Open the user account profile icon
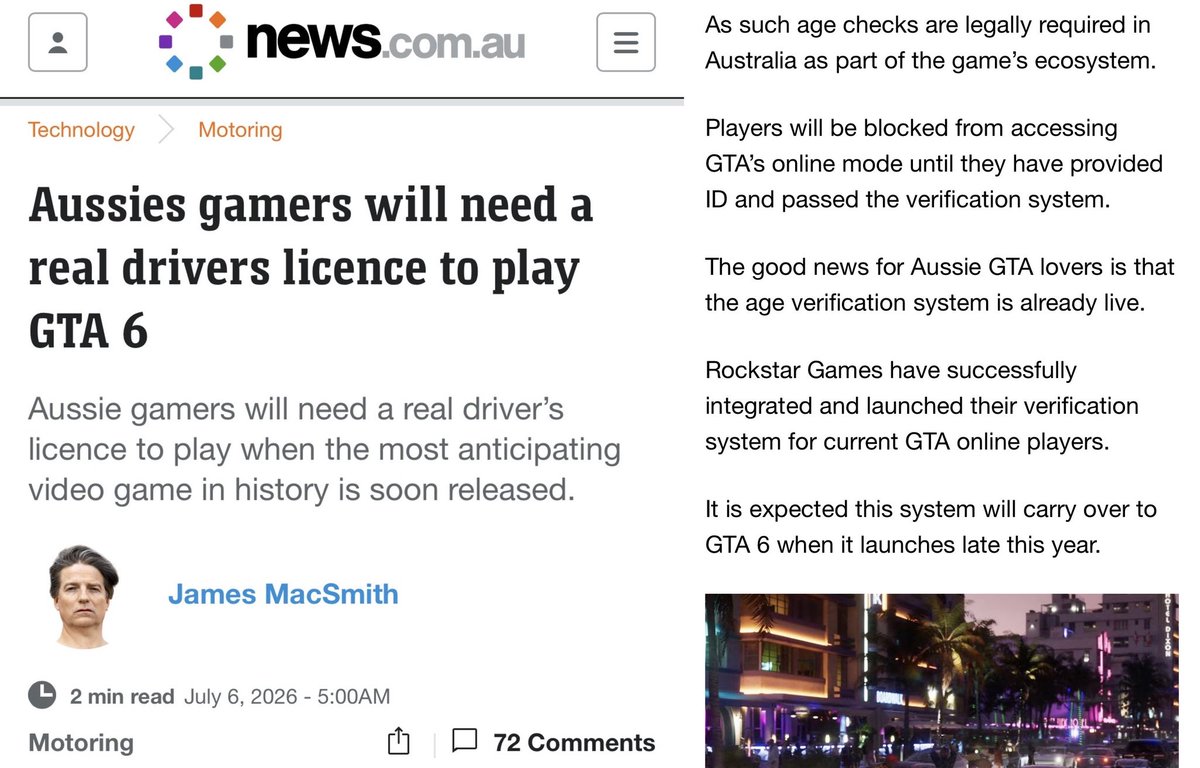 (57, 42)
